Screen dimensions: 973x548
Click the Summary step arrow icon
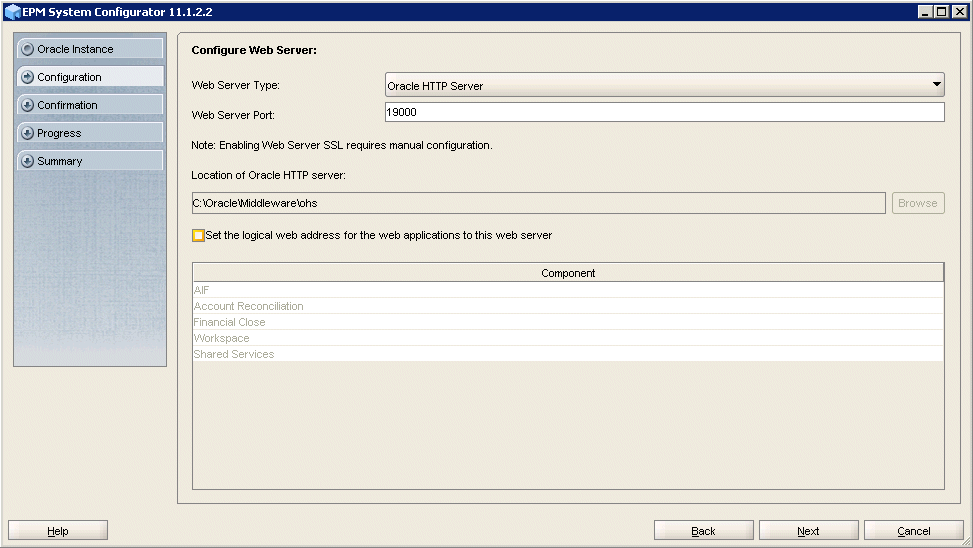(x=27, y=161)
